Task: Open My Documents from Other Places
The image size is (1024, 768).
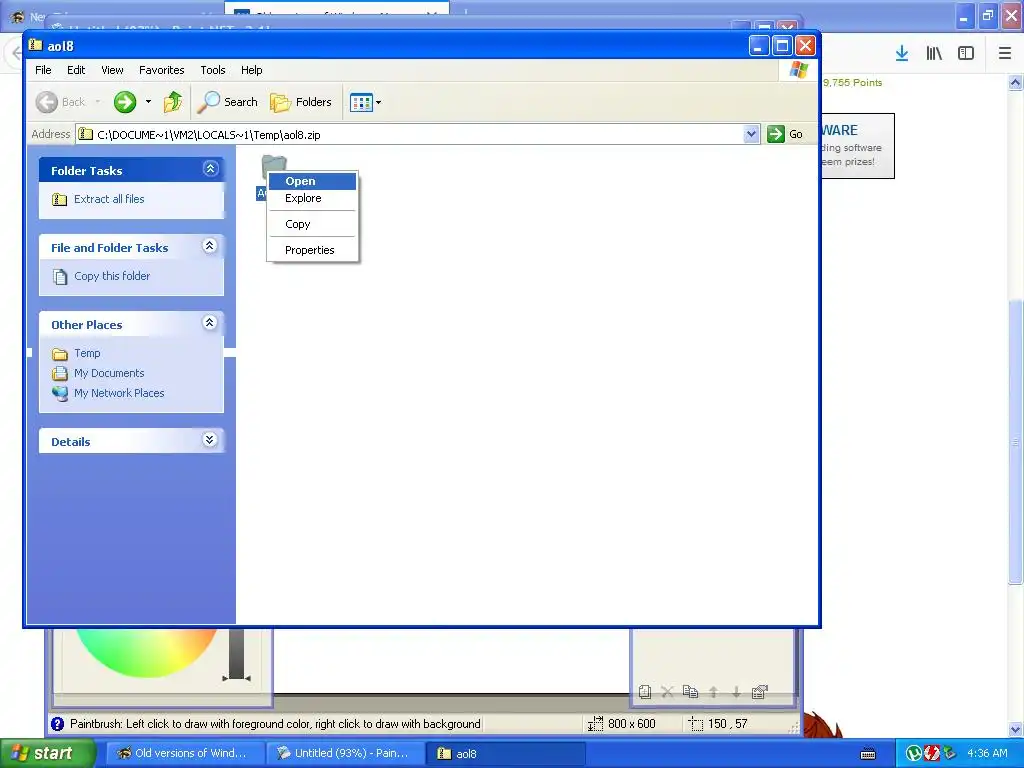Action: [109, 373]
